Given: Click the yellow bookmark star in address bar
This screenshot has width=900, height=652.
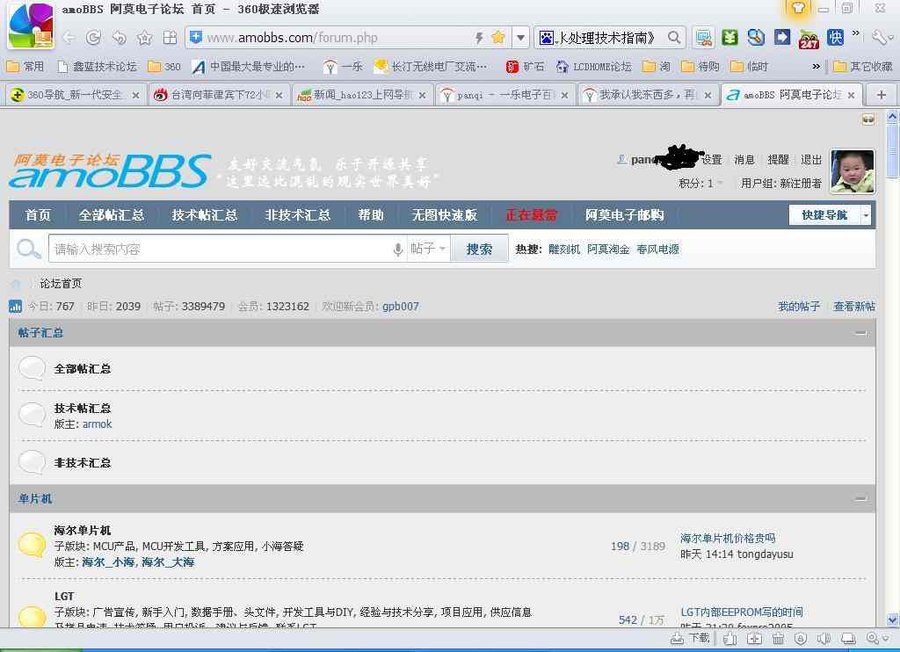Looking at the screenshot, I should pos(498,38).
